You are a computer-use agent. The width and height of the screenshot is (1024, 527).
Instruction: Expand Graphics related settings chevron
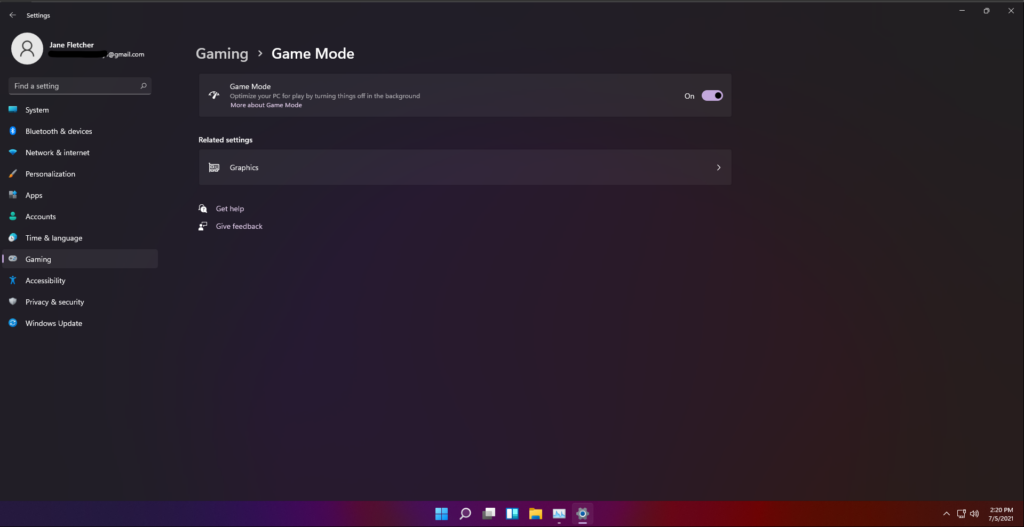click(718, 168)
